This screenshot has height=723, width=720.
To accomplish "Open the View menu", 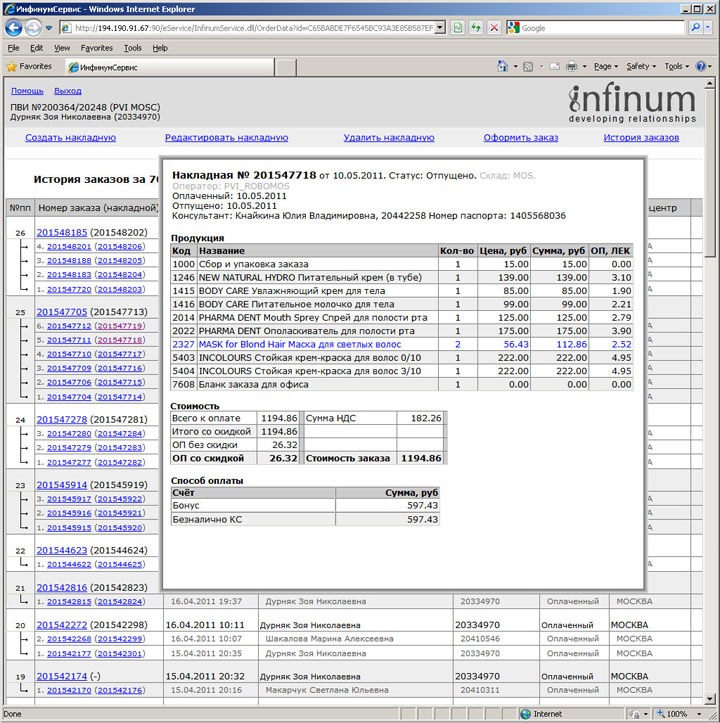I will [x=62, y=48].
